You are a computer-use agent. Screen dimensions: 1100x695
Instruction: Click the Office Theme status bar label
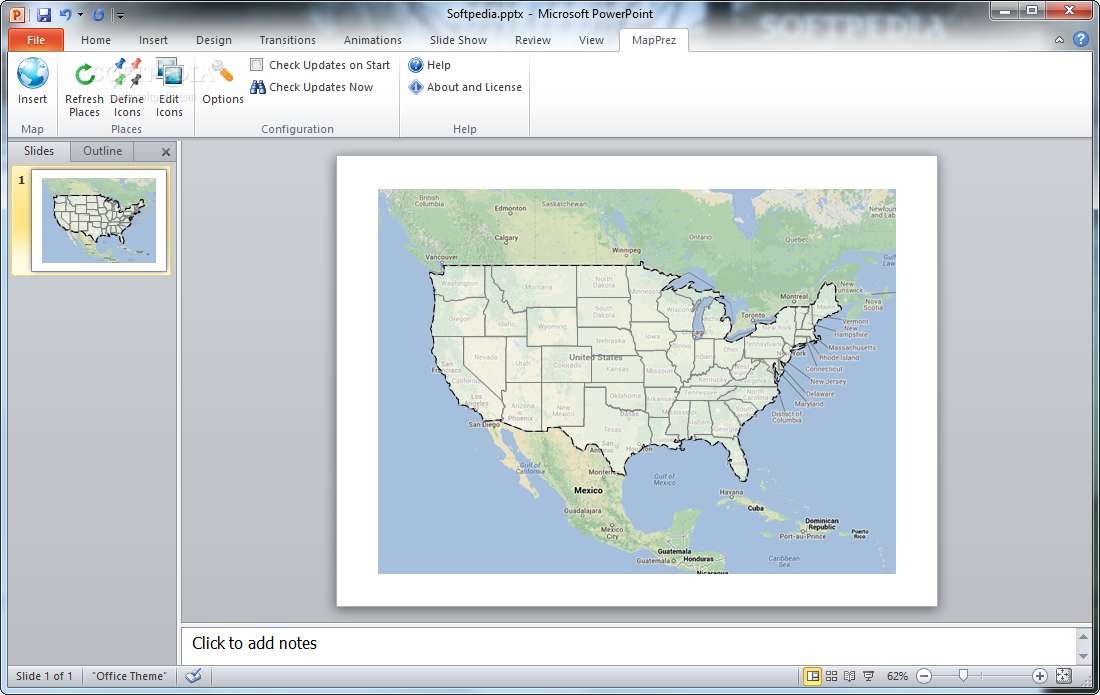129,676
